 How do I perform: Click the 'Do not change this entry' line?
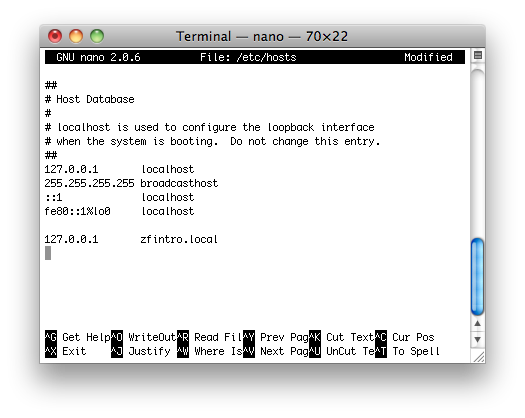(x=213, y=141)
